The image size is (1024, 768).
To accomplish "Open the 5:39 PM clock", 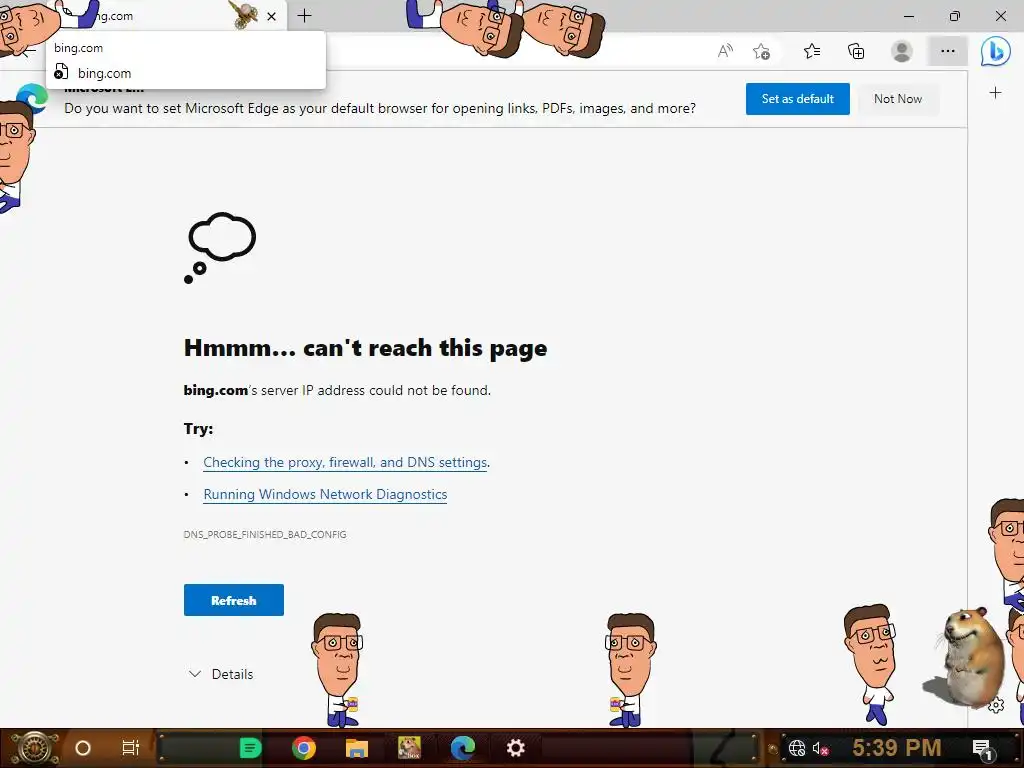I will tap(897, 748).
